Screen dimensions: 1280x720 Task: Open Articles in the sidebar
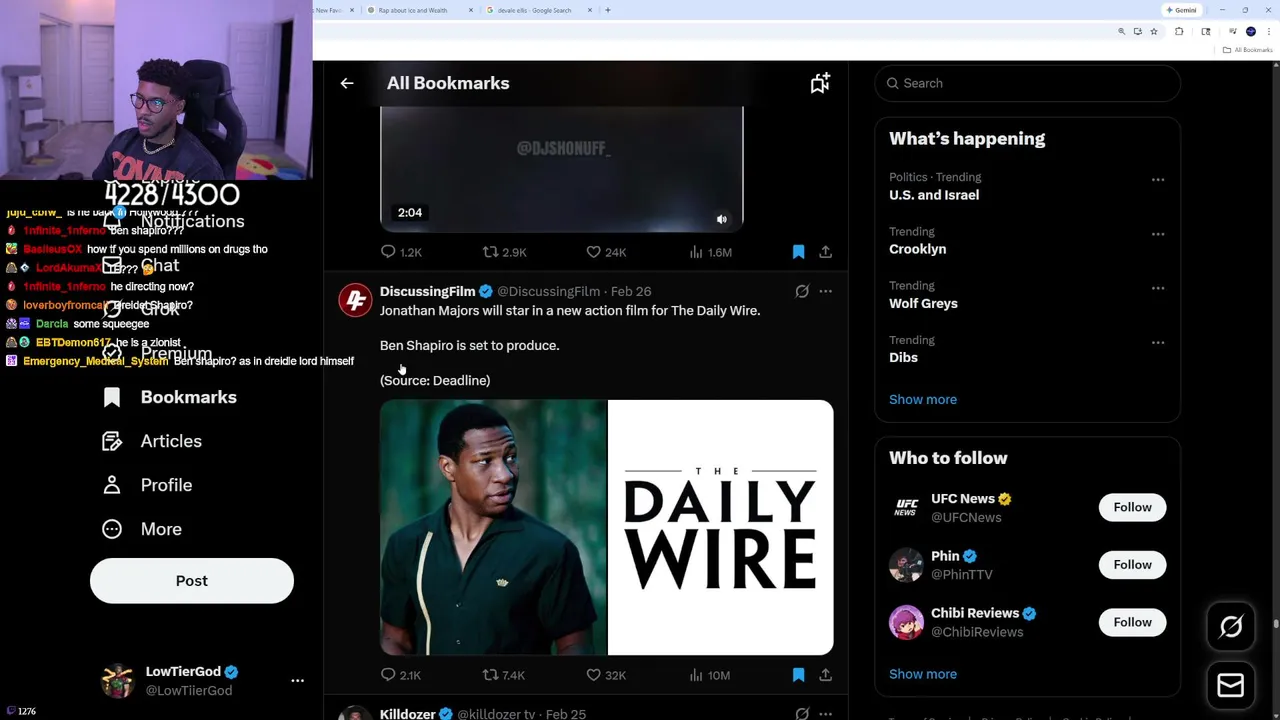pyautogui.click(x=152, y=441)
